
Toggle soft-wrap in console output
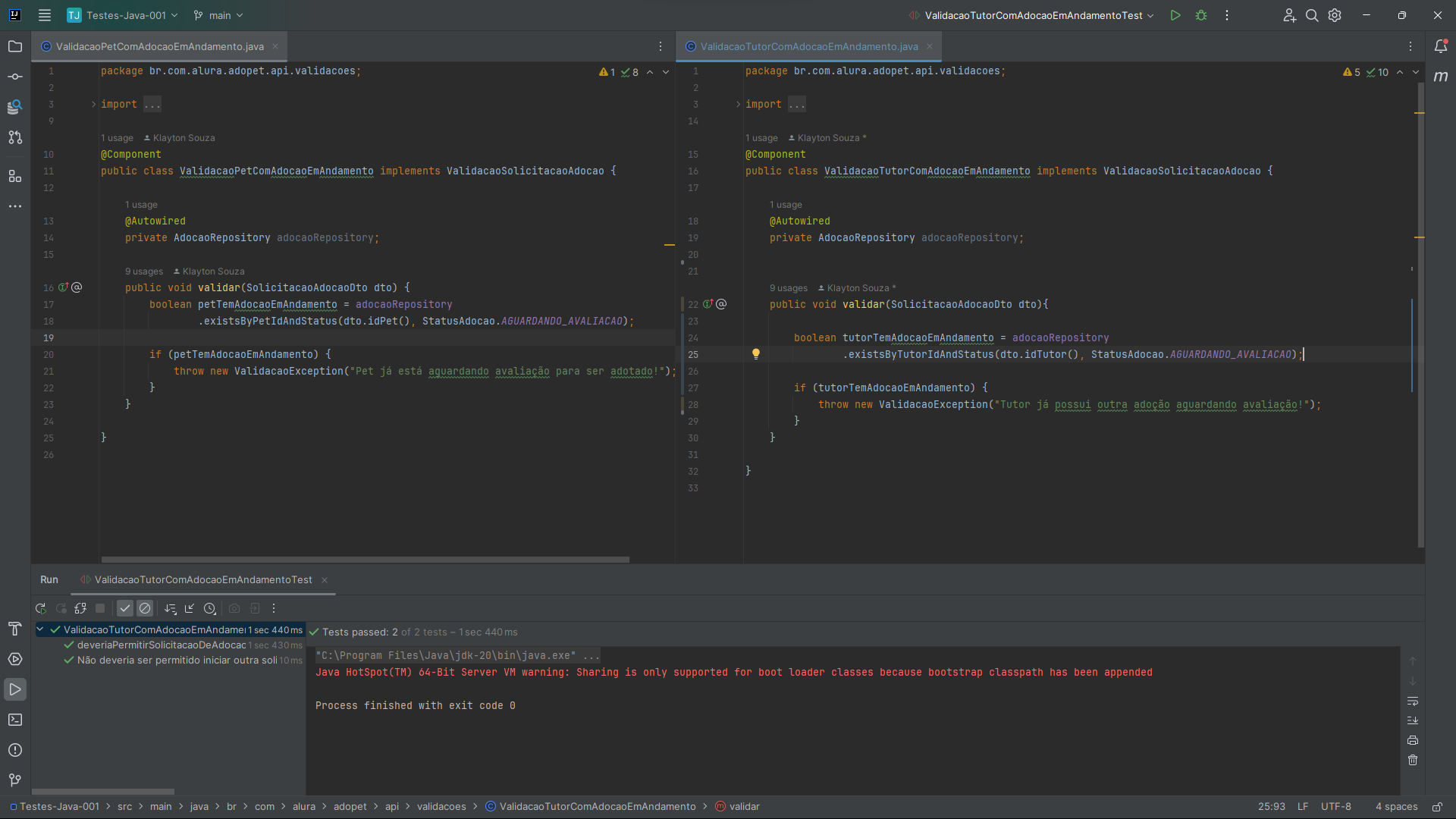tap(1413, 701)
